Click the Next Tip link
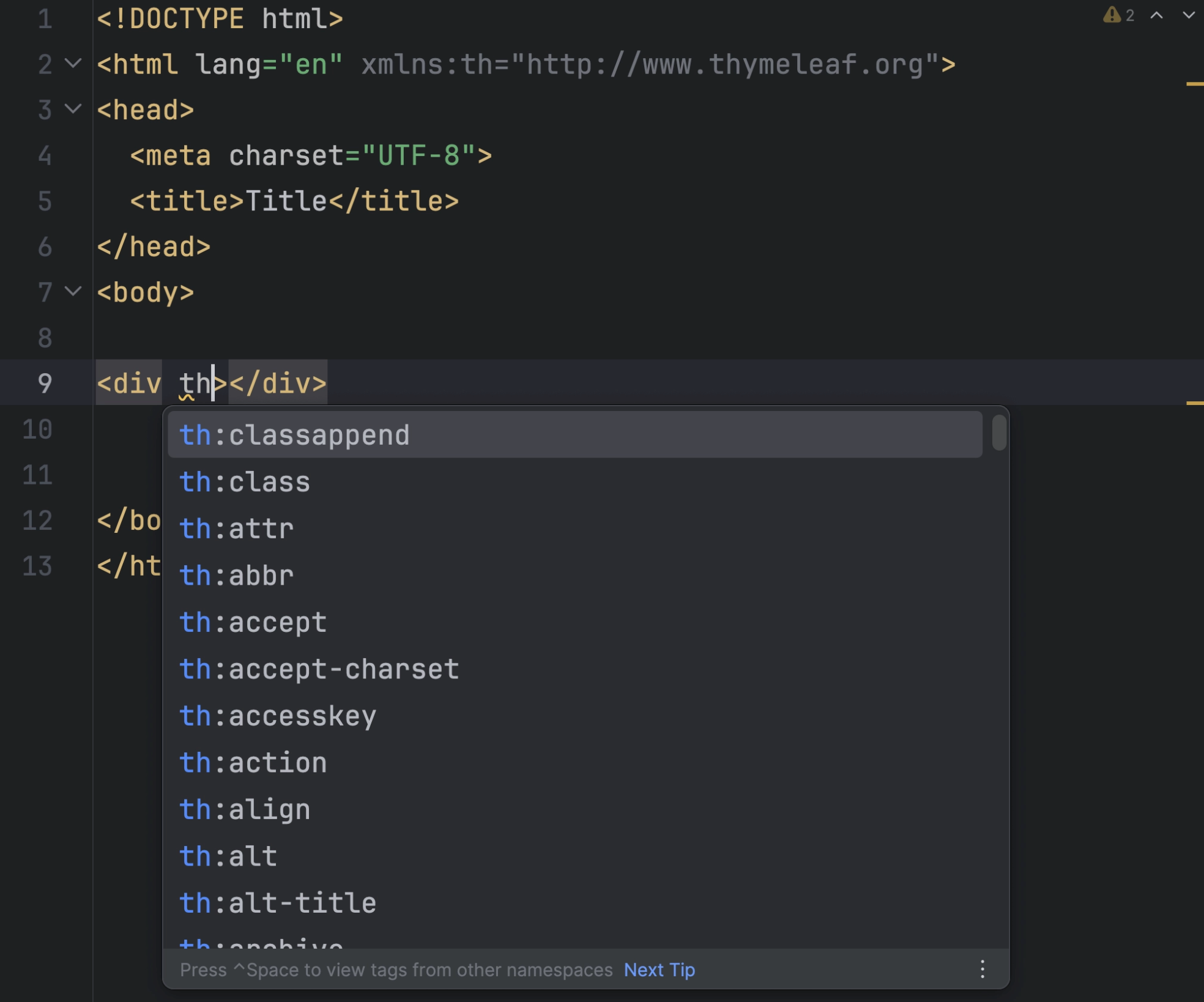This screenshot has height=1002, width=1204. [659, 970]
